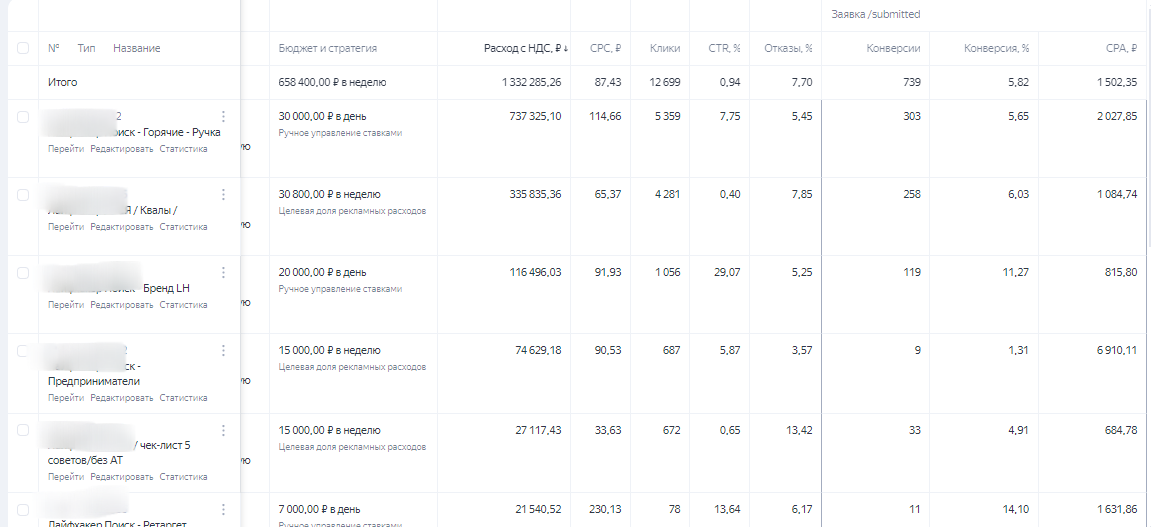Open three-dot menu for Ретаргет campaign
The image size is (1151, 527).
(223, 509)
